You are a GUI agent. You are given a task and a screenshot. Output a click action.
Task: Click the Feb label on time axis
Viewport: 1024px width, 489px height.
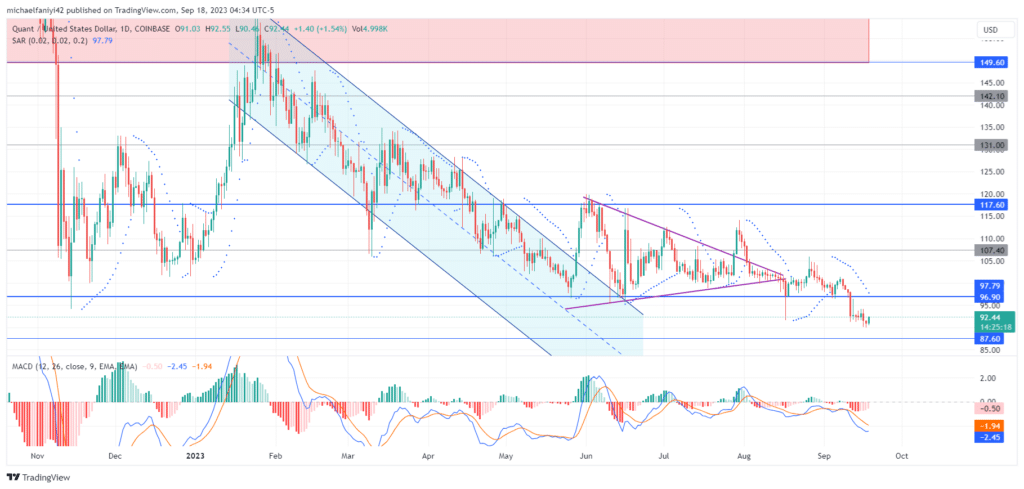pos(274,454)
